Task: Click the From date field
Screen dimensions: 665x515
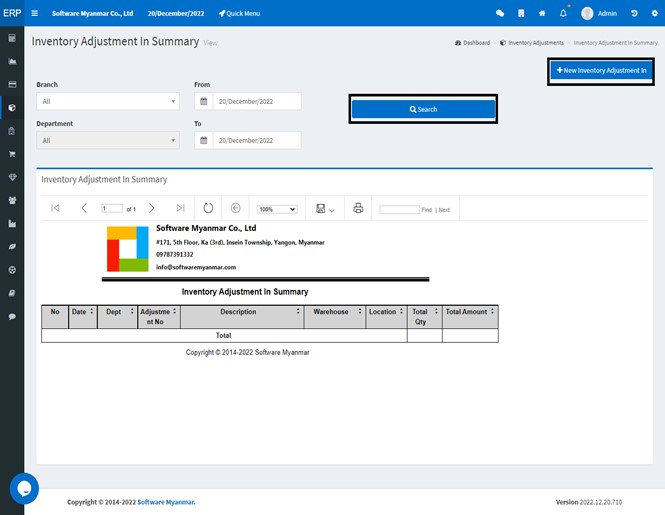Action: point(257,101)
